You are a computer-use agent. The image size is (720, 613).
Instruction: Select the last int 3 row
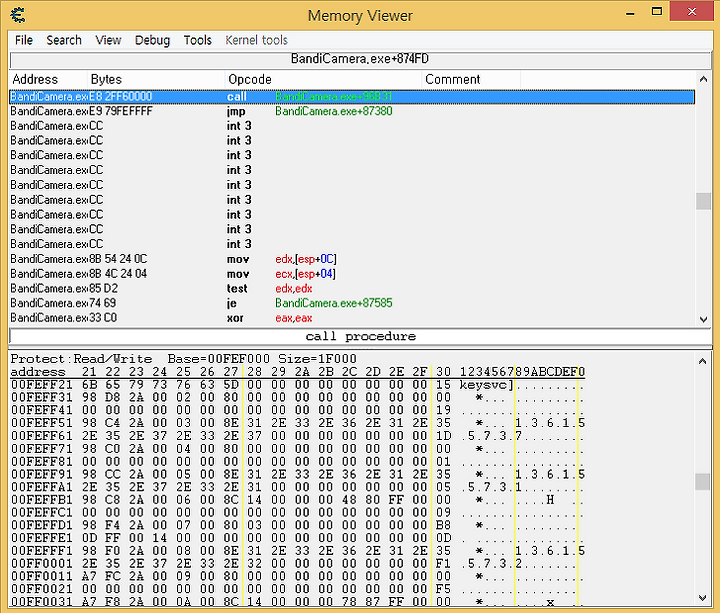click(x=352, y=244)
